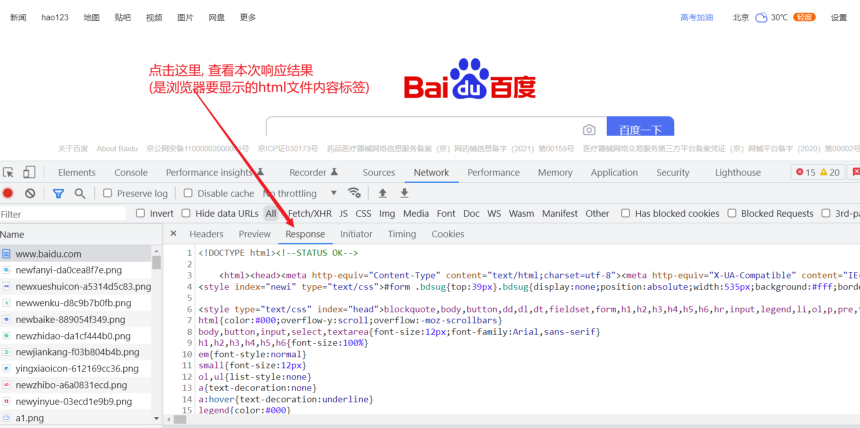This screenshot has height=428, width=860.
Task: Switch to the Response tab
Action: click(305, 234)
